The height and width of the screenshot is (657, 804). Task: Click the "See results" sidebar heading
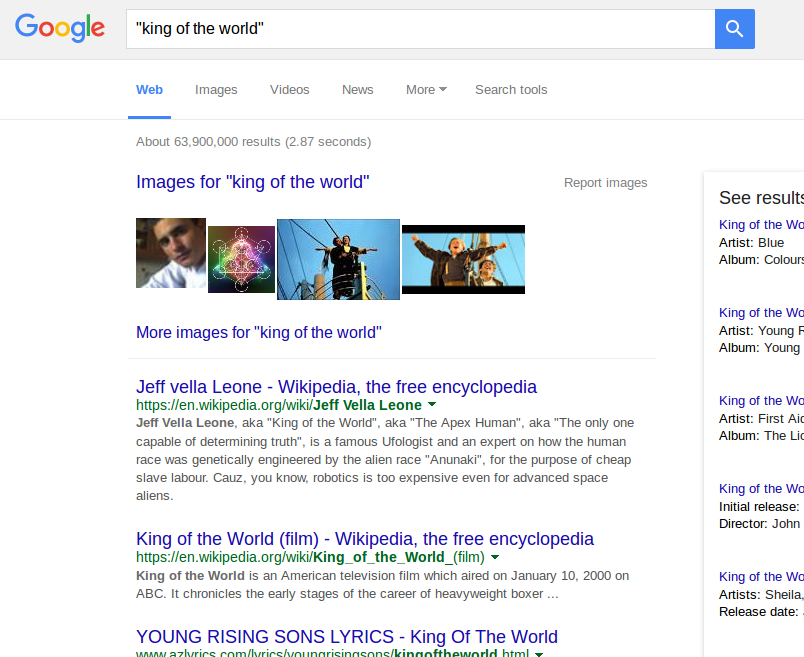761,197
